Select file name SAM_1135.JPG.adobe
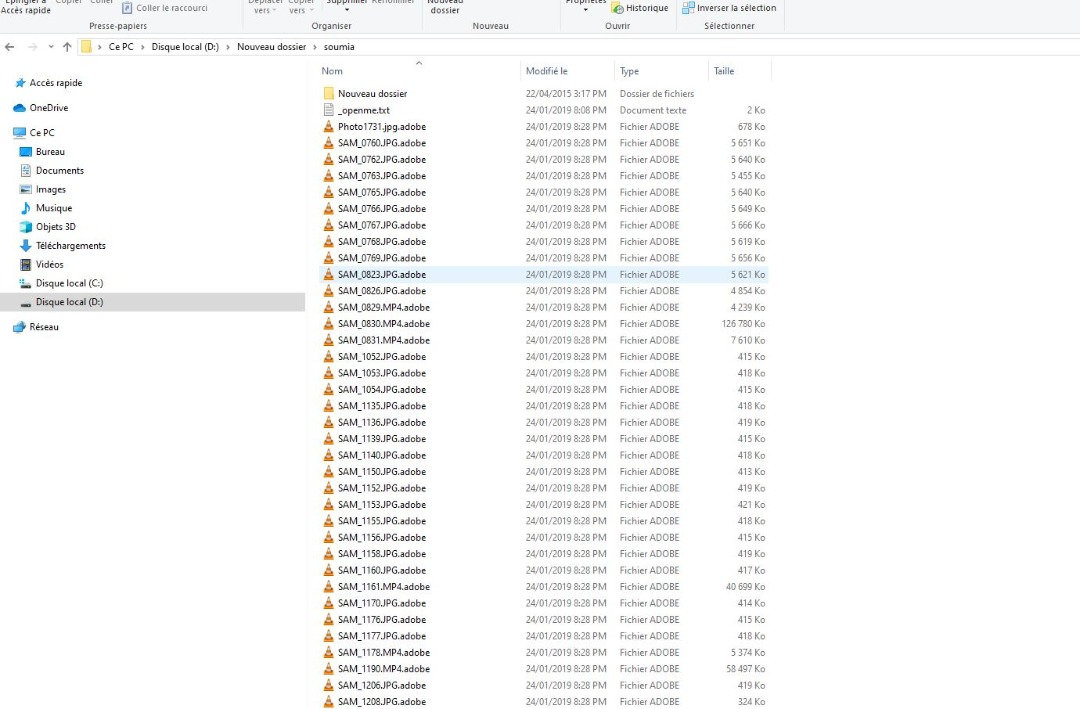This screenshot has height=709, width=1080. (x=382, y=406)
